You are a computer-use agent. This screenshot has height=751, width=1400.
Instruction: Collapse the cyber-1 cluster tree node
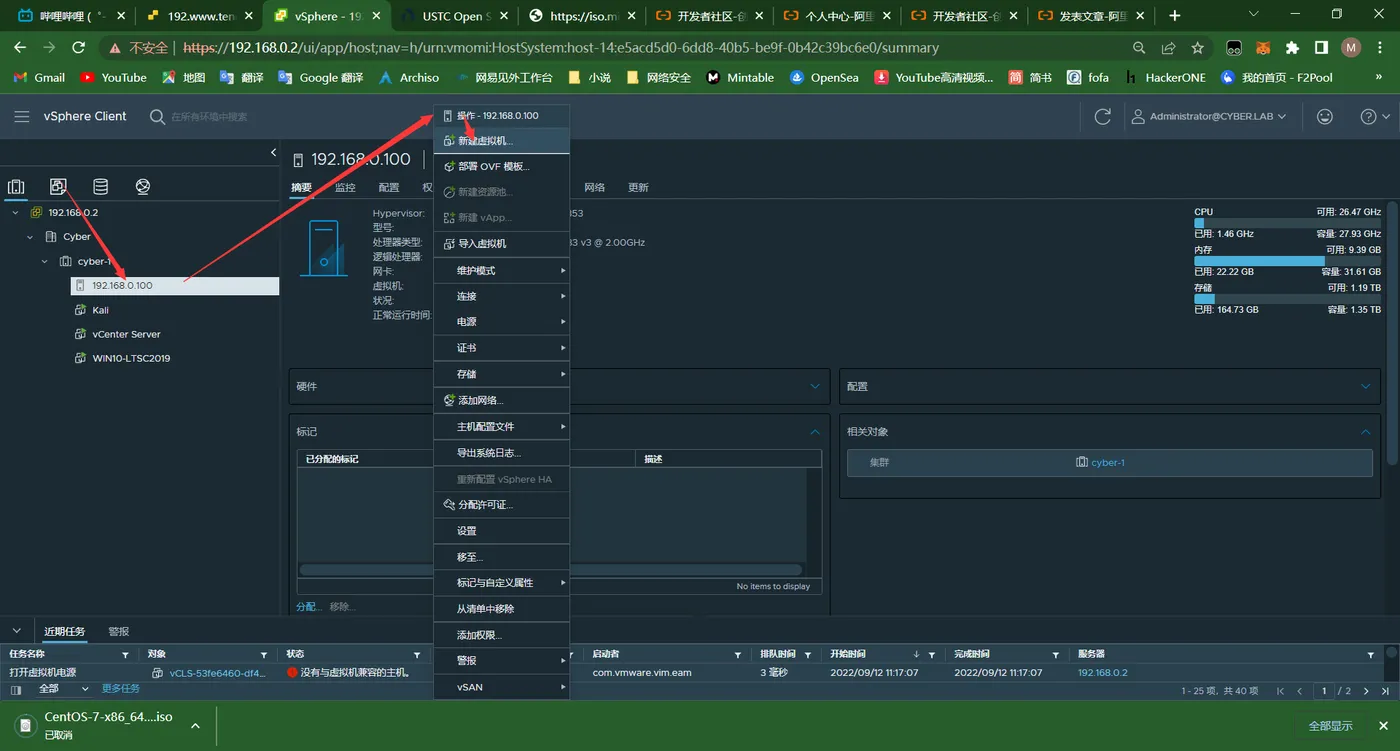point(44,261)
